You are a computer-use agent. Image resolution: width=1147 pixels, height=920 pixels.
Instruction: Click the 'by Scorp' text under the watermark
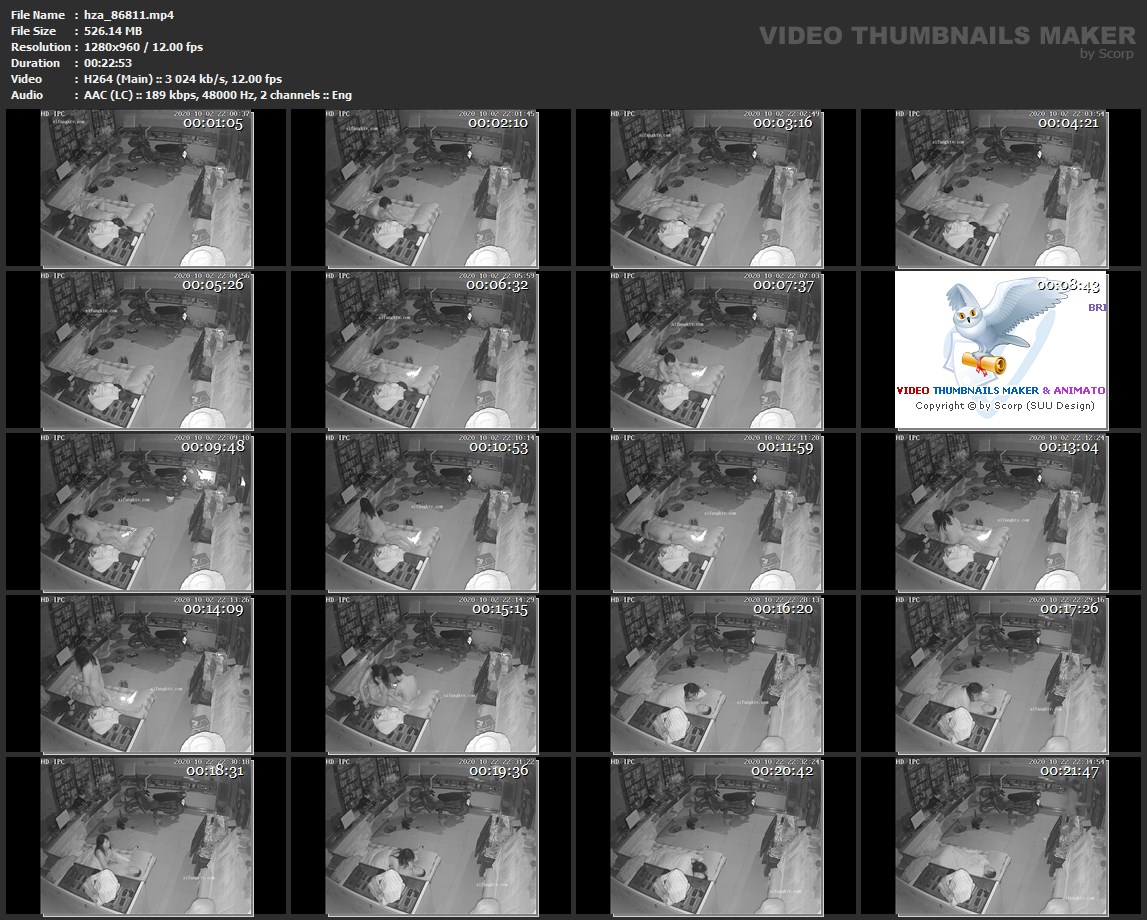1107,54
